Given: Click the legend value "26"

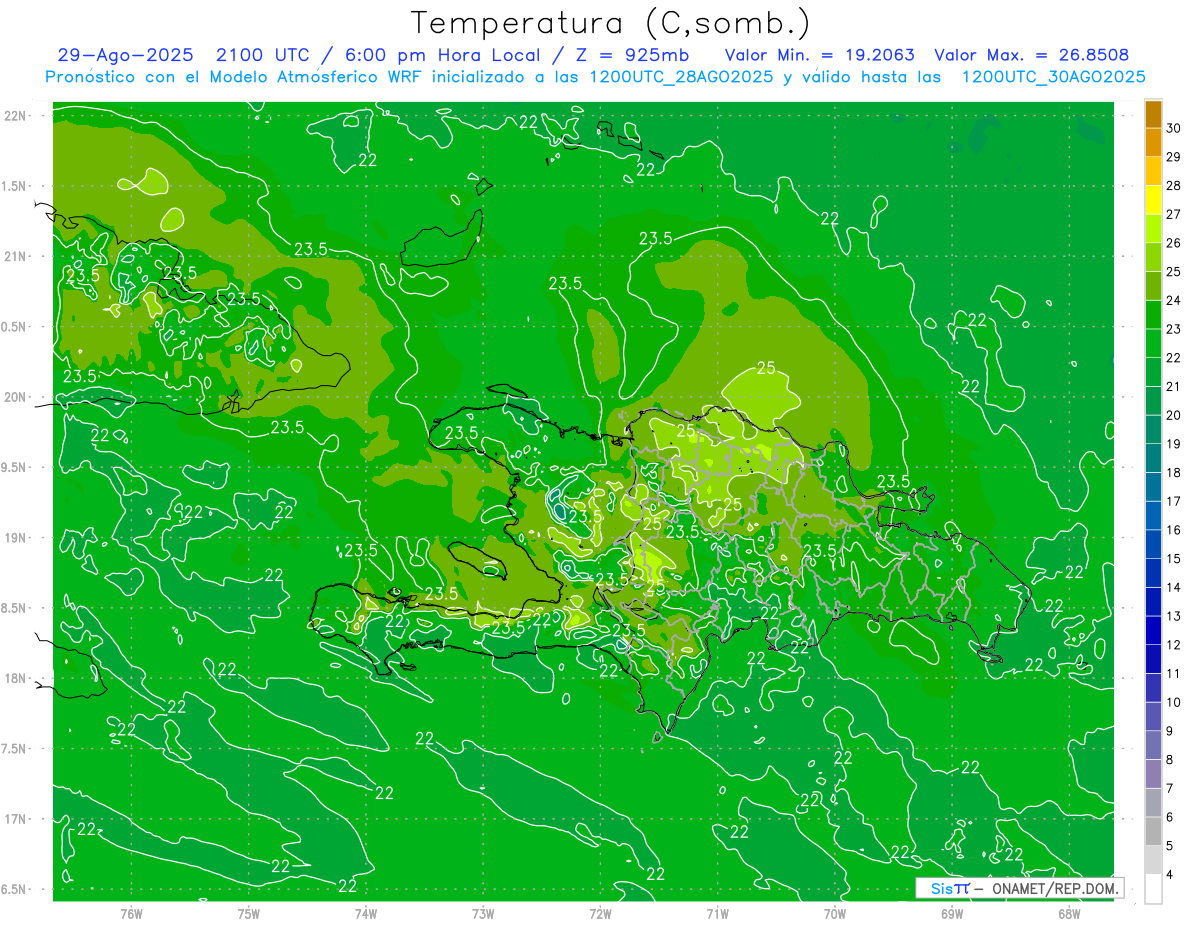Looking at the screenshot, I should point(1175,243).
